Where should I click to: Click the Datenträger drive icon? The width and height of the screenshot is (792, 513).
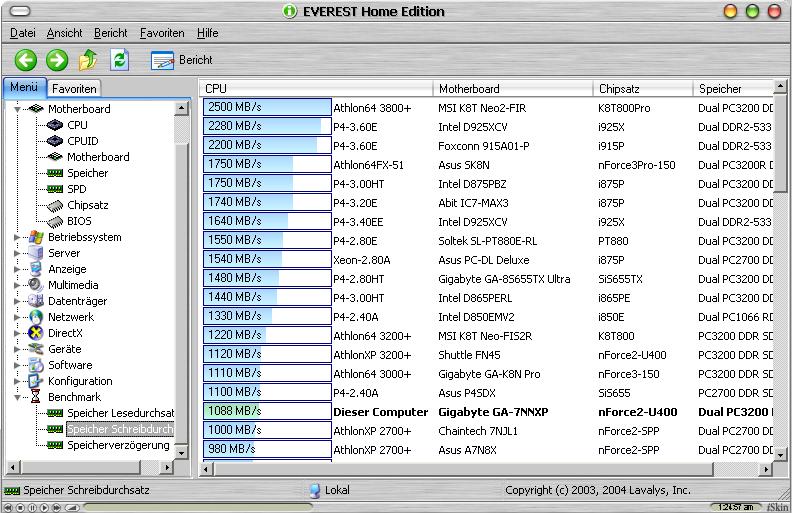coord(36,301)
